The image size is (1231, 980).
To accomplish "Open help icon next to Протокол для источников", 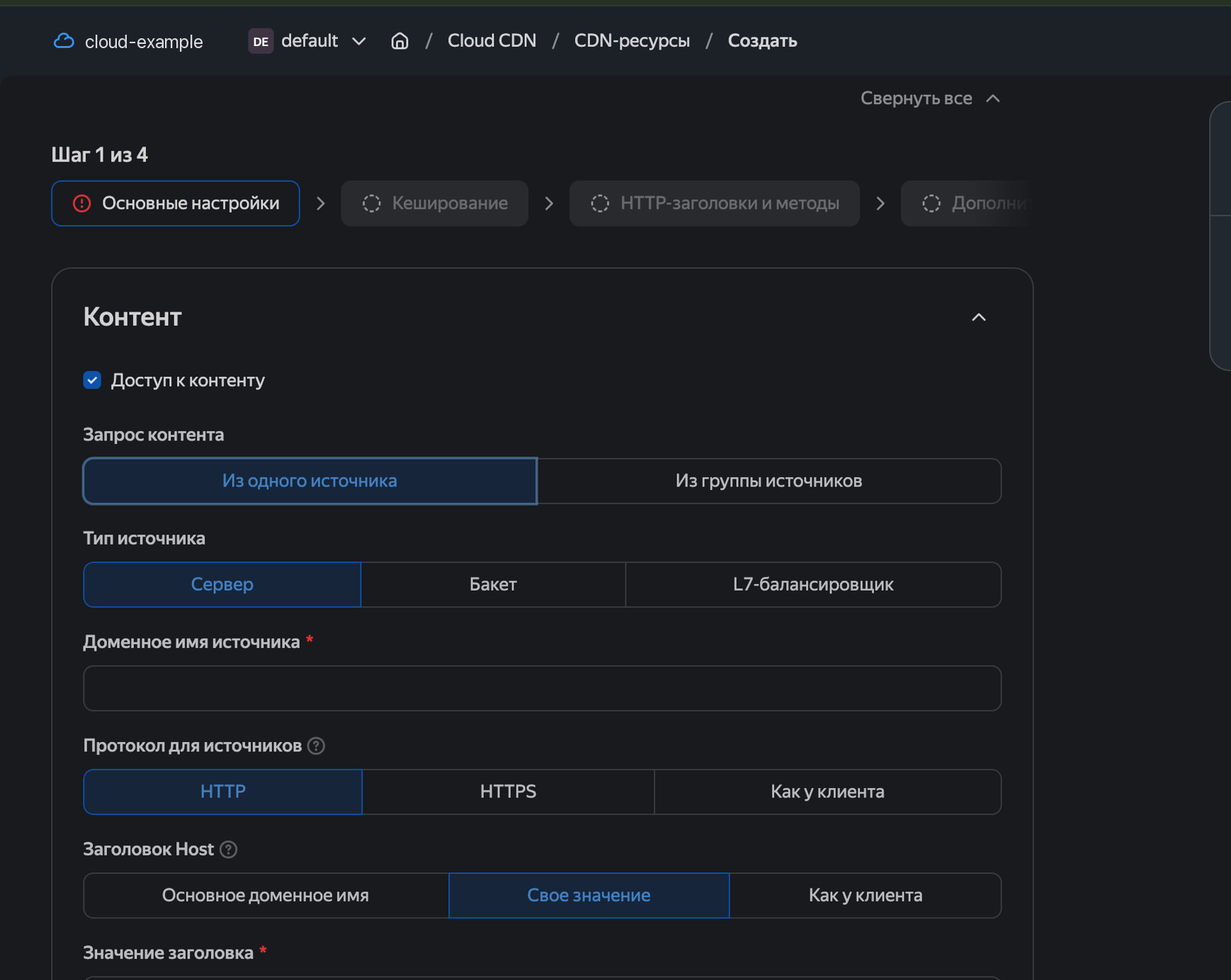I will pos(317,746).
